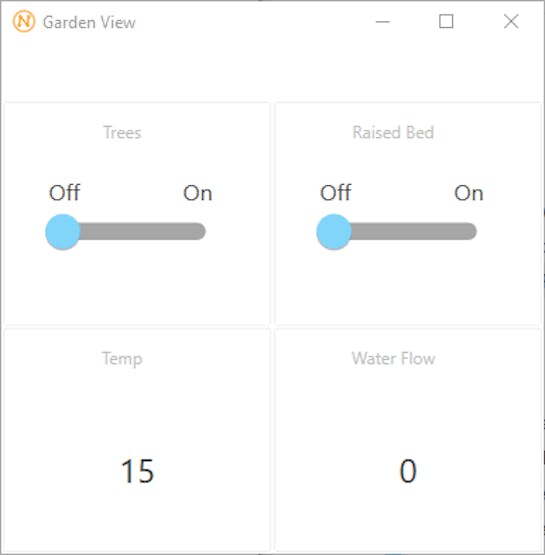
Task: Maximize the Garden View window
Action: pos(446,21)
